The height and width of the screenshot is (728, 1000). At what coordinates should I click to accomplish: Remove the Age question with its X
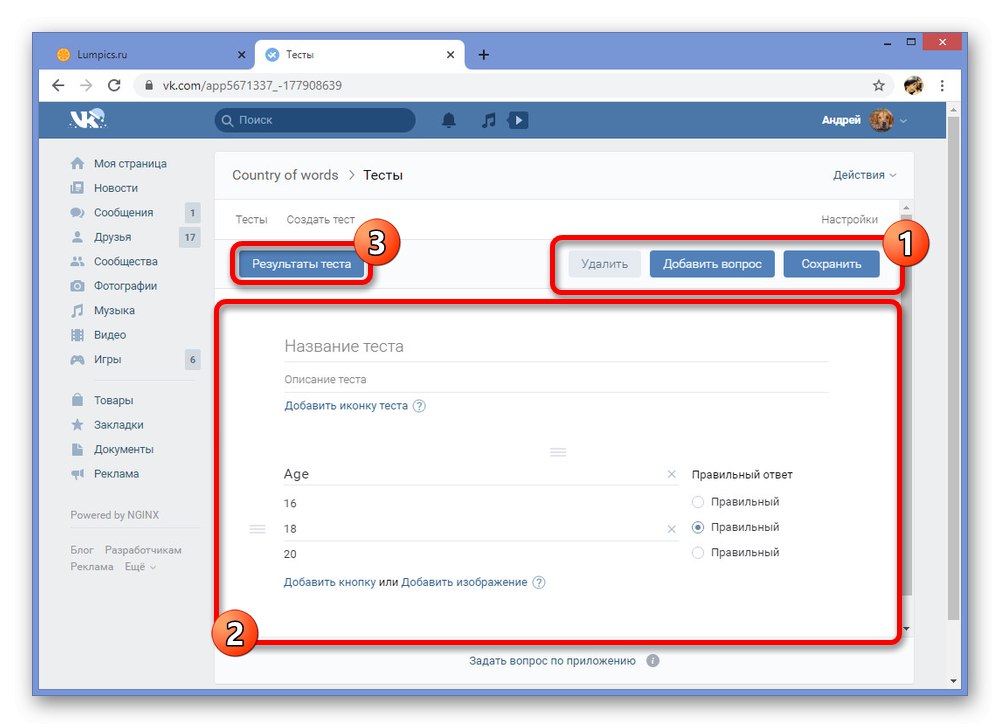672,474
